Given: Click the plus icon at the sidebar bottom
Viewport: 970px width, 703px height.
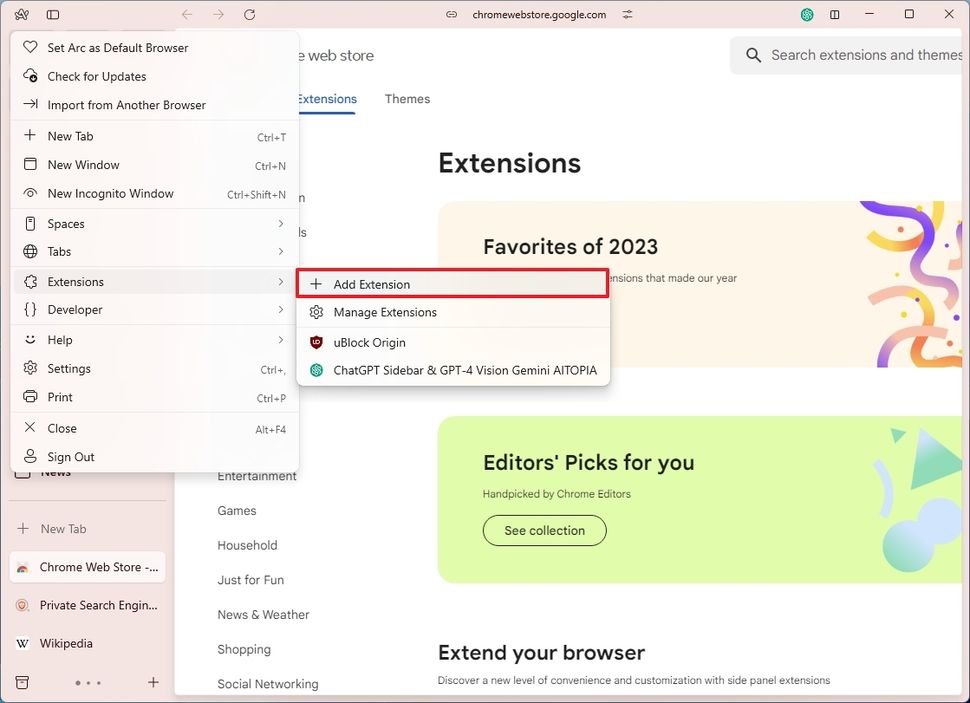Looking at the screenshot, I should [153, 682].
